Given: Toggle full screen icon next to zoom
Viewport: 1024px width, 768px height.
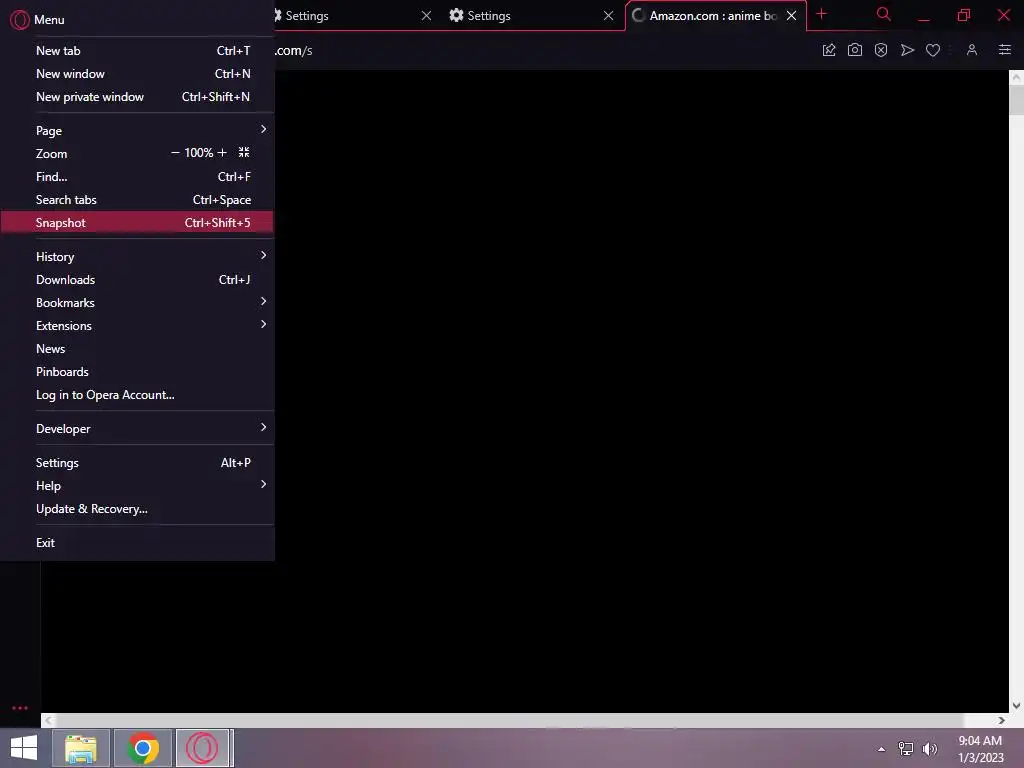Looking at the screenshot, I should pos(244,153).
